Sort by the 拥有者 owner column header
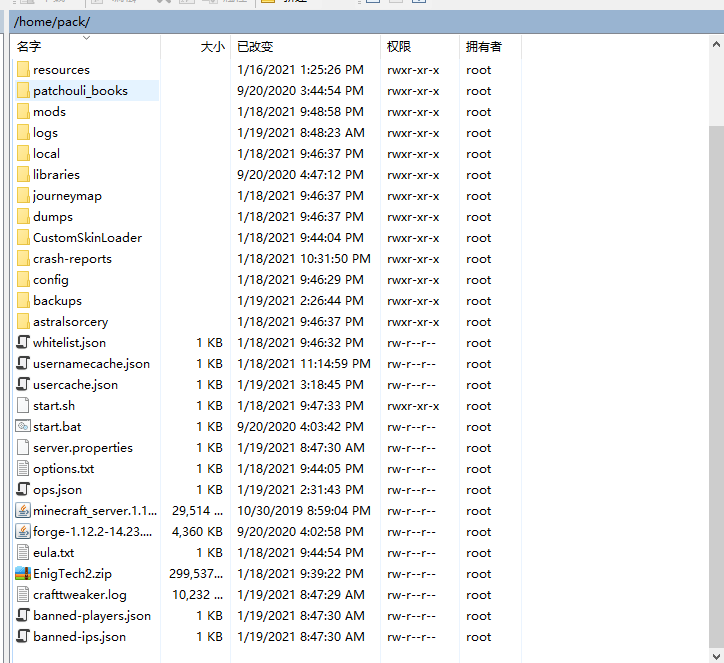The image size is (724, 663). [x=490, y=47]
